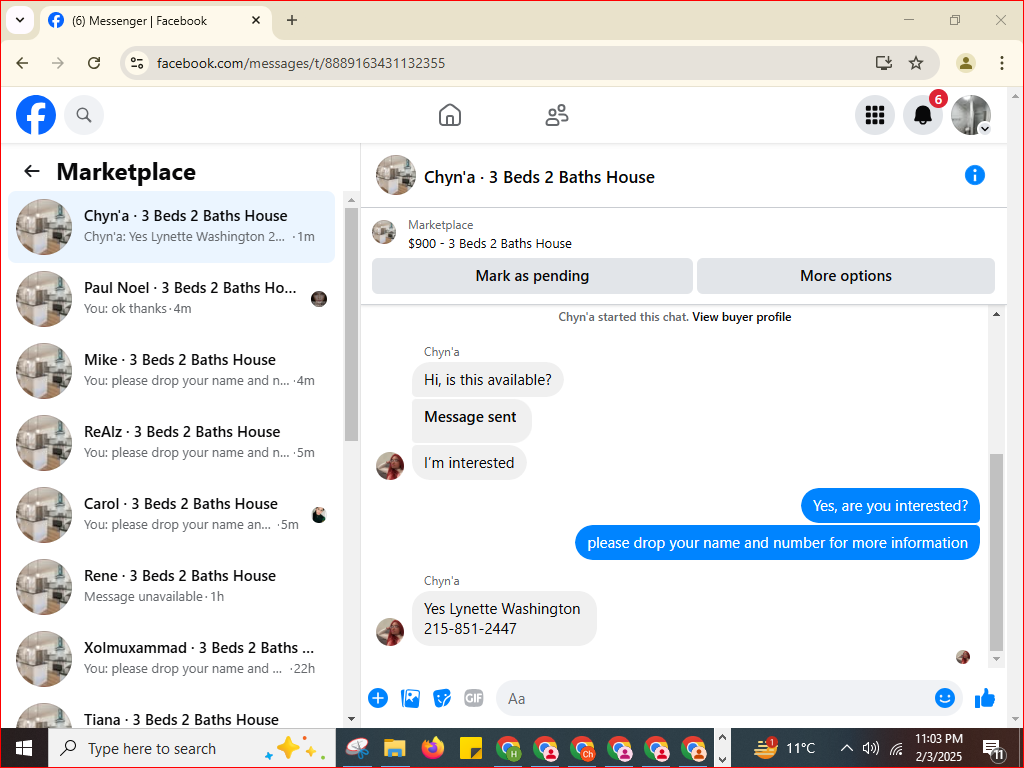Open weather widget showing 11°C

click(784, 748)
